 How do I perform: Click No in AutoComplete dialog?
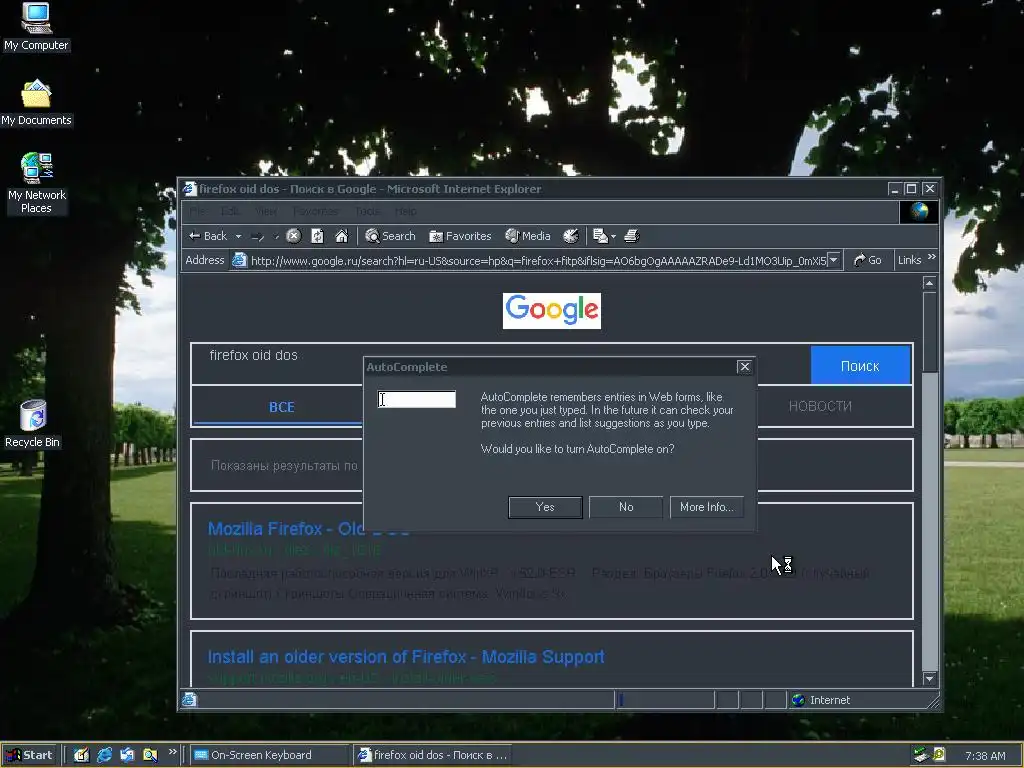click(x=626, y=507)
